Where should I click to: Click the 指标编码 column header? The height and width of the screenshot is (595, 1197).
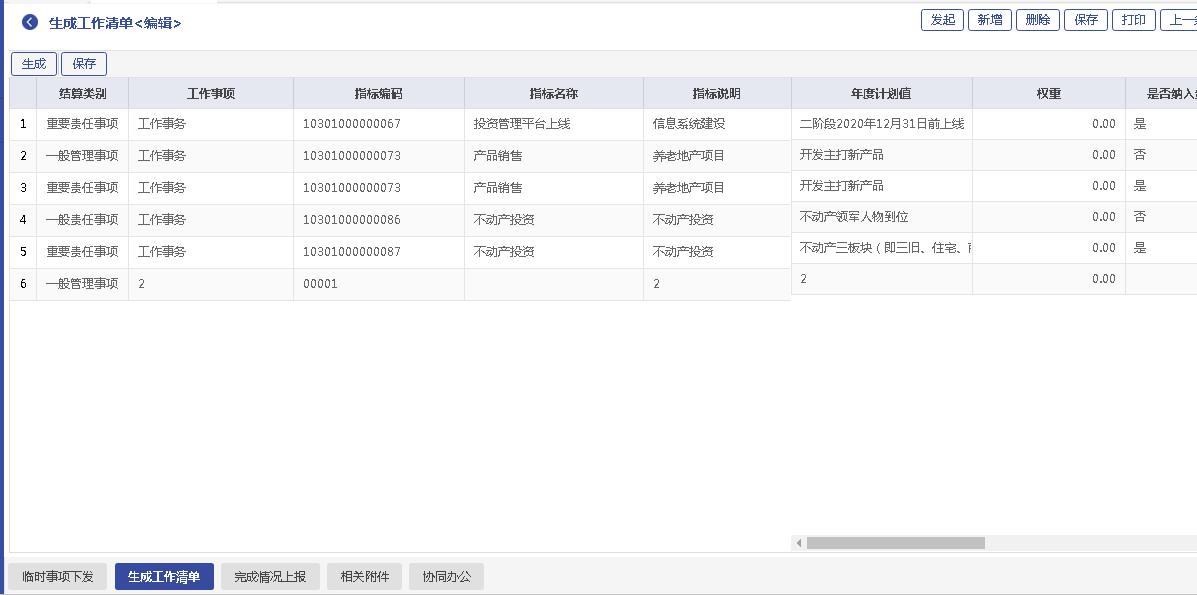click(x=378, y=94)
